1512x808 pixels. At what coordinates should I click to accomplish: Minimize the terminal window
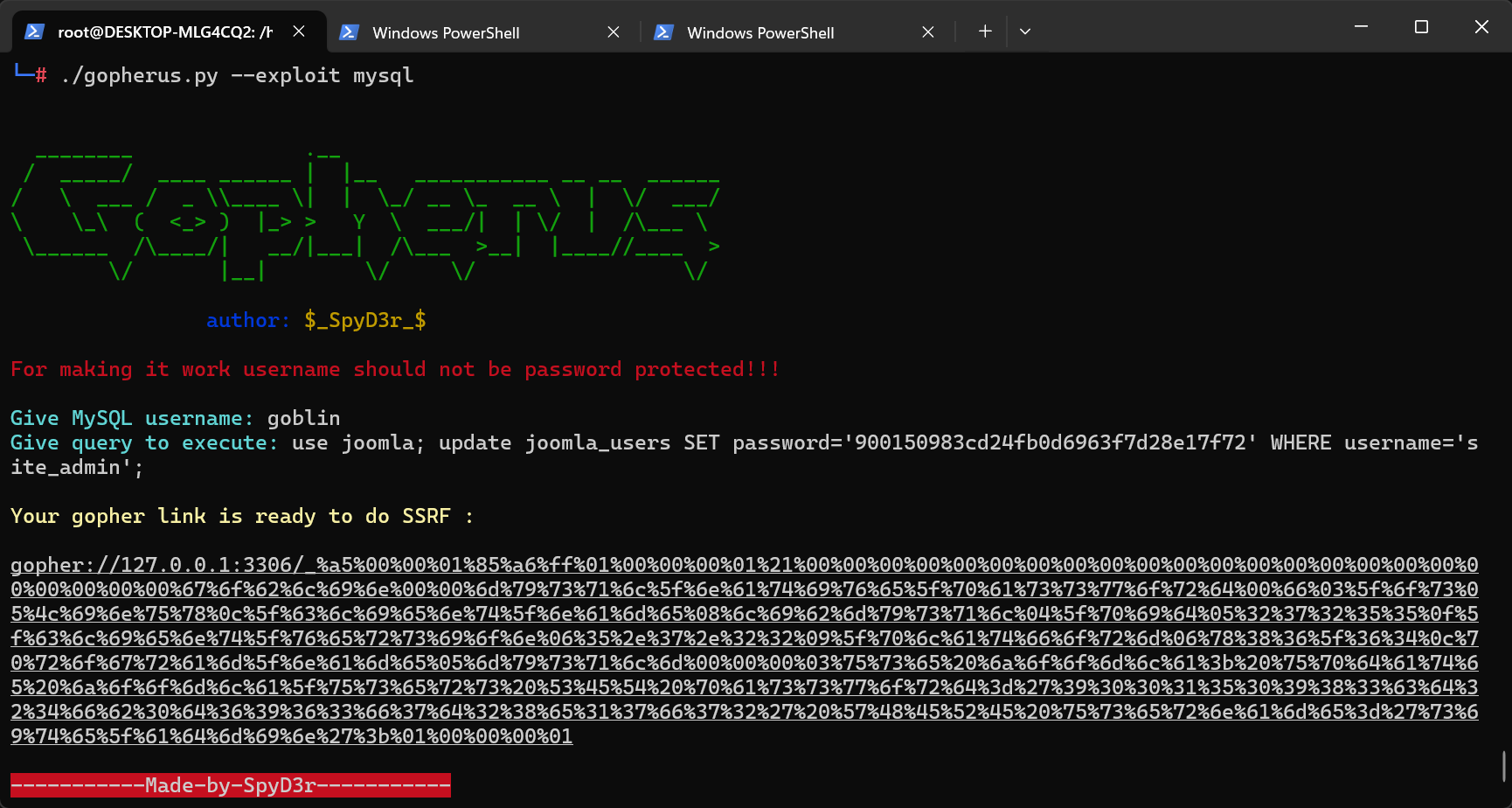point(1361,27)
